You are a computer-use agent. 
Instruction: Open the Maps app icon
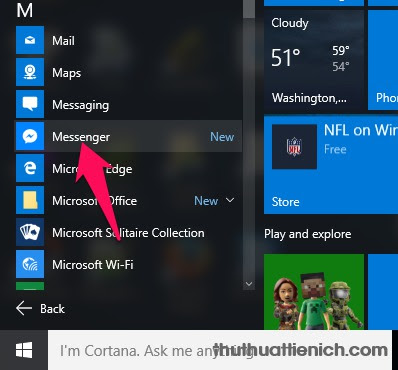[x=30, y=72]
